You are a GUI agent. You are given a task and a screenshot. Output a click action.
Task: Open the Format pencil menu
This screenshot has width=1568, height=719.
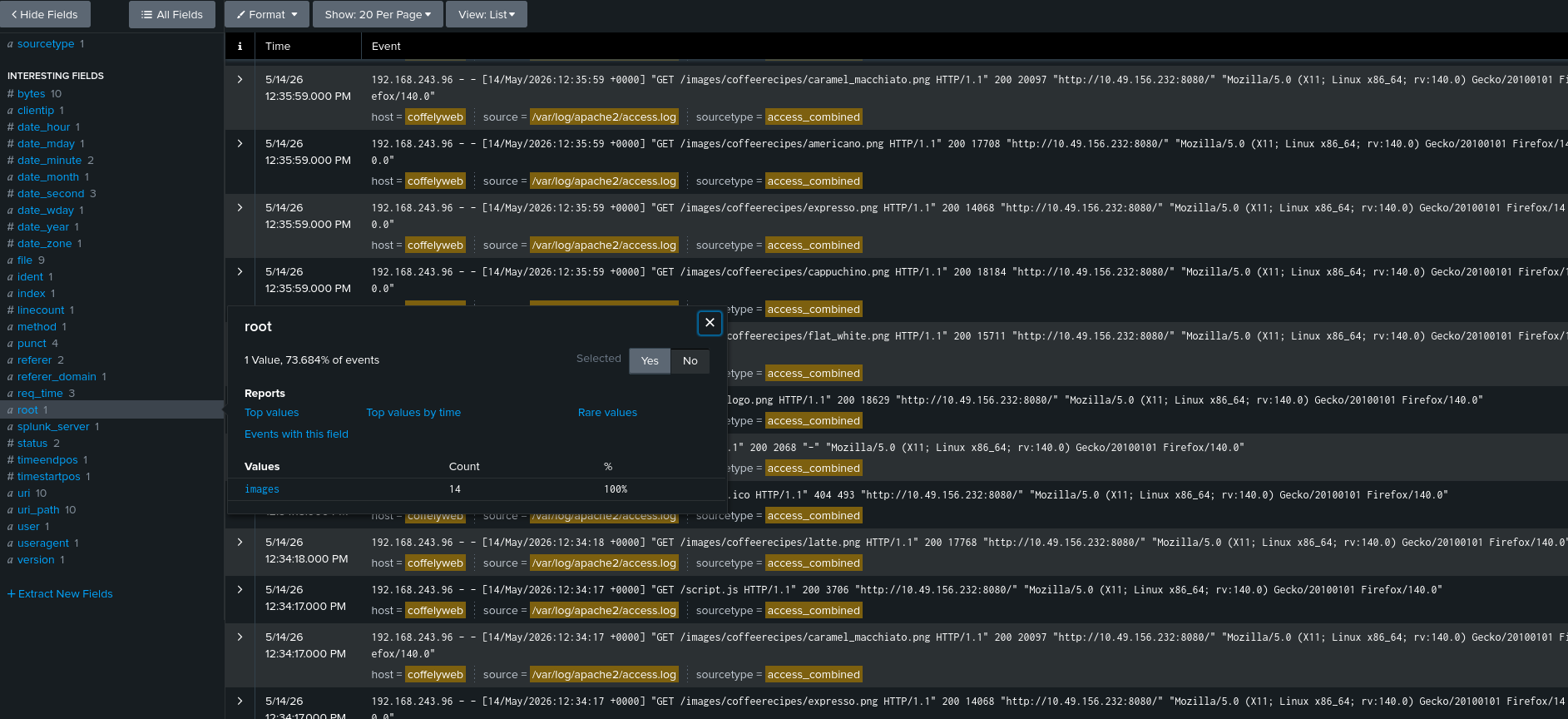(x=266, y=14)
